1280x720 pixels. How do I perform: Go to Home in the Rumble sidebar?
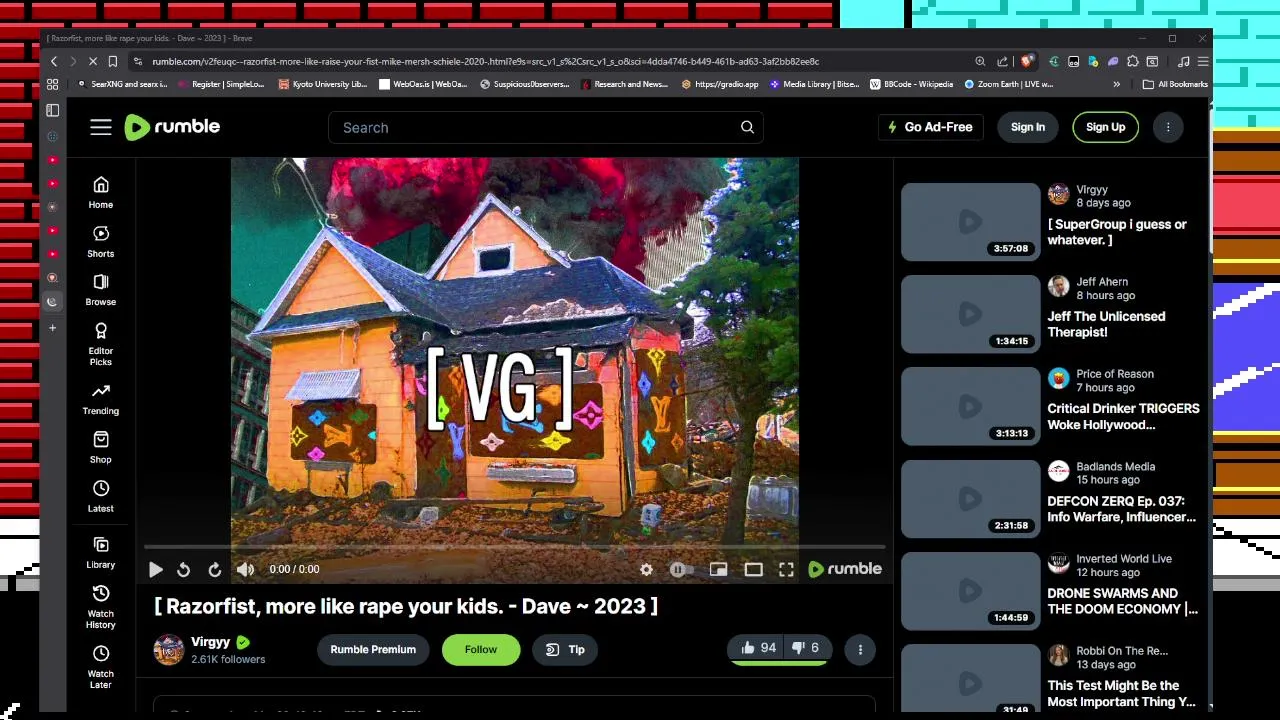coord(101,192)
